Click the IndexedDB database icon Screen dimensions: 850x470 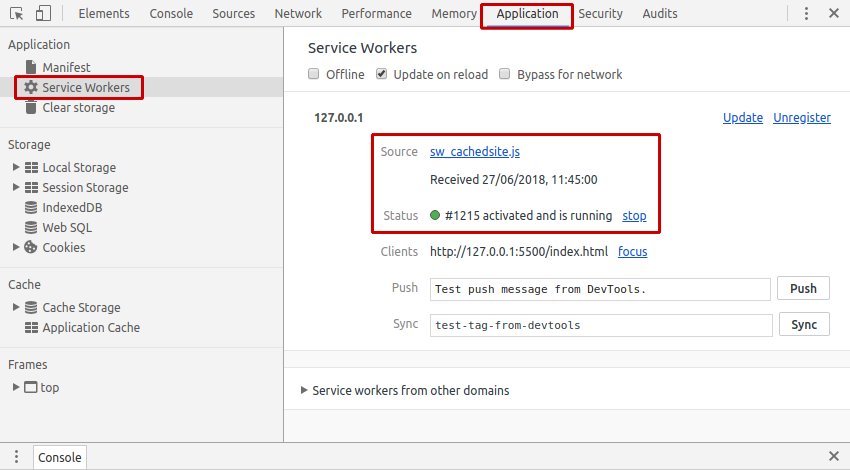click(x=31, y=208)
